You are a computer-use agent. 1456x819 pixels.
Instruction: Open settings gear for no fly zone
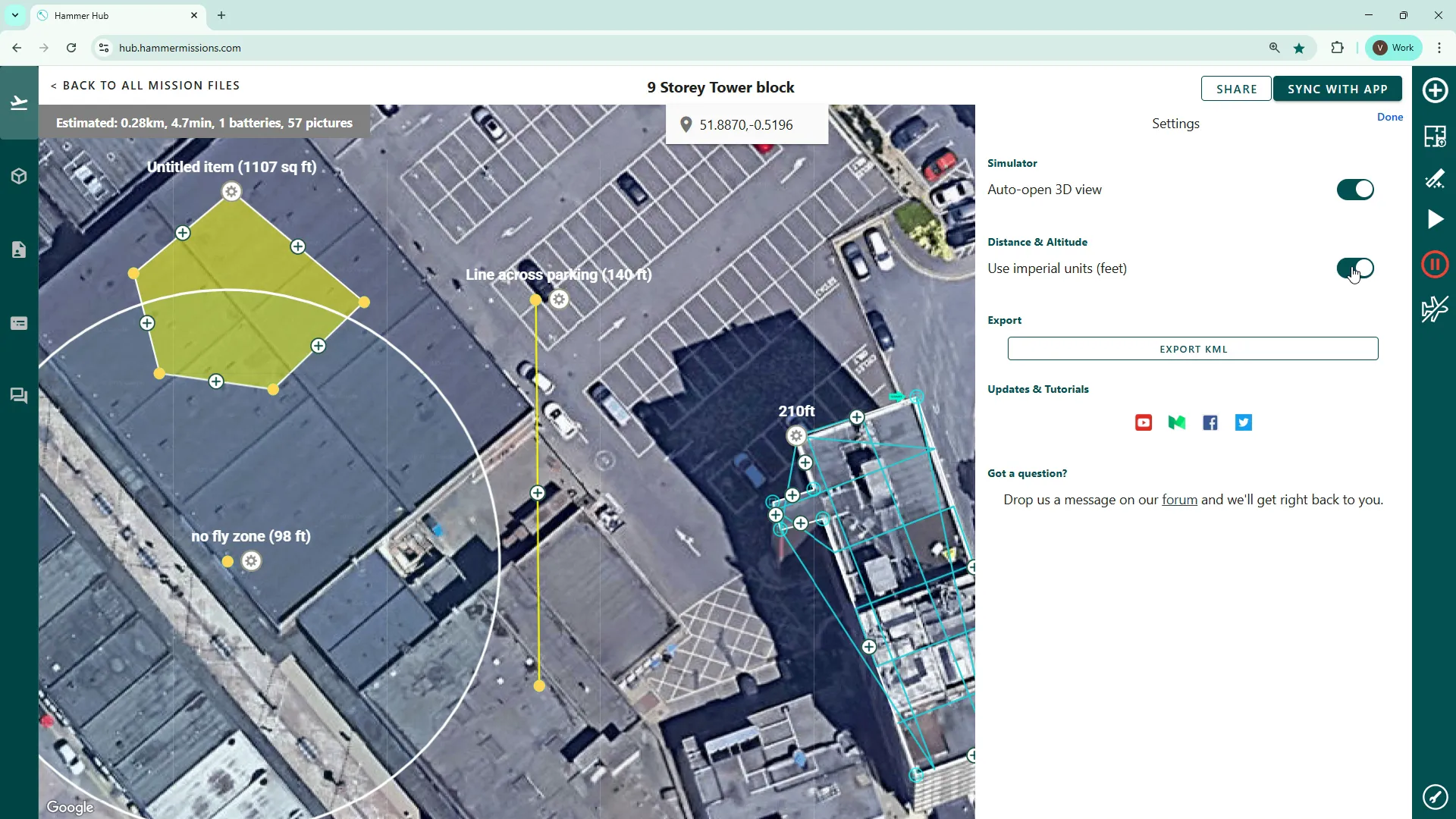coord(252,561)
